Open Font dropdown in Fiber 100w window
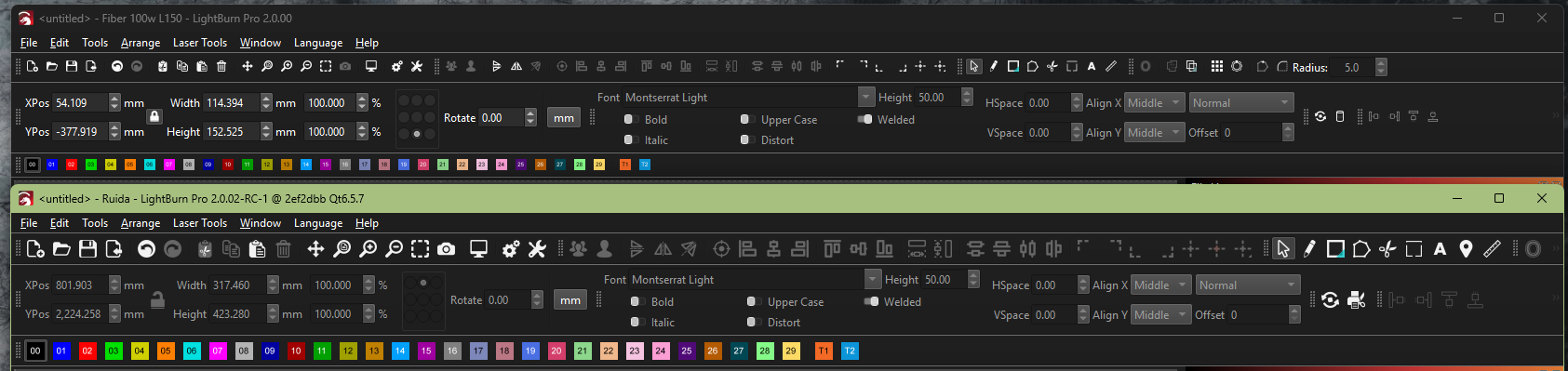The width and height of the screenshot is (1568, 371). [x=750, y=97]
